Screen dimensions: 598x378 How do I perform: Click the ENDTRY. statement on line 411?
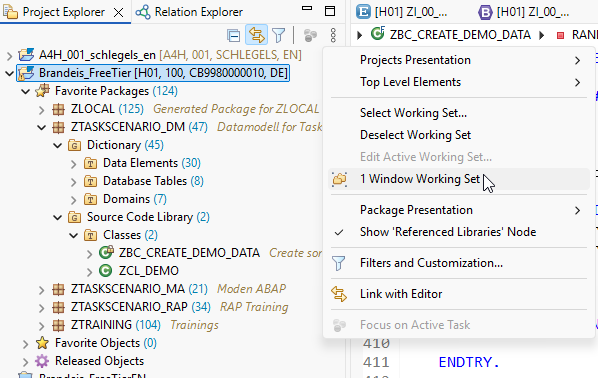pos(469,362)
